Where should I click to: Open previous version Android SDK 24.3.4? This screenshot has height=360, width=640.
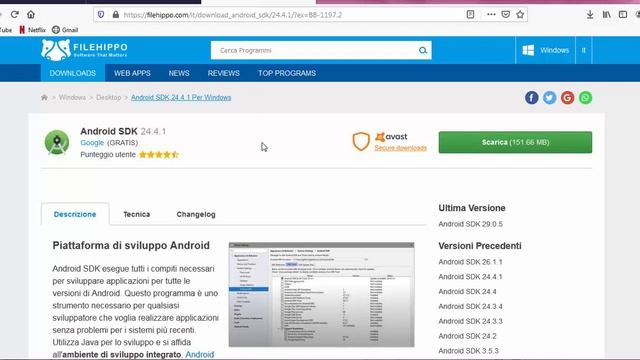[470, 306]
